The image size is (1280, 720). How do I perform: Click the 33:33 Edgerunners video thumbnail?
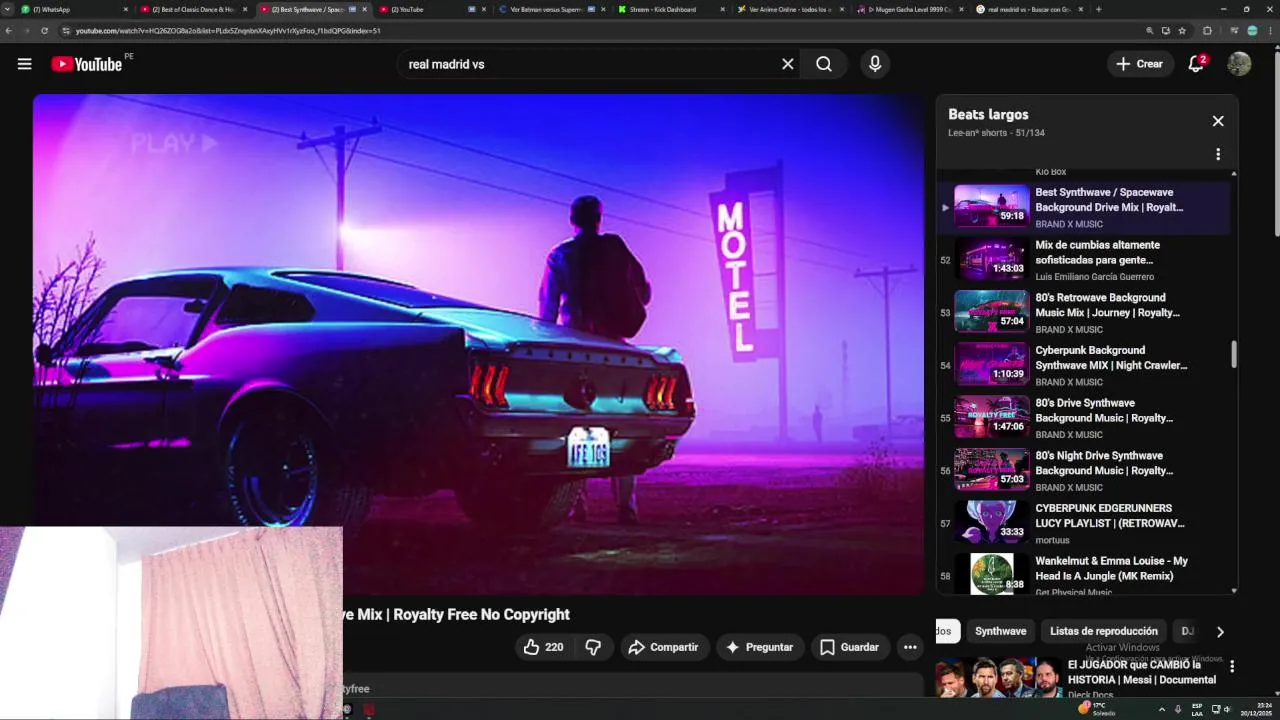(x=991, y=522)
